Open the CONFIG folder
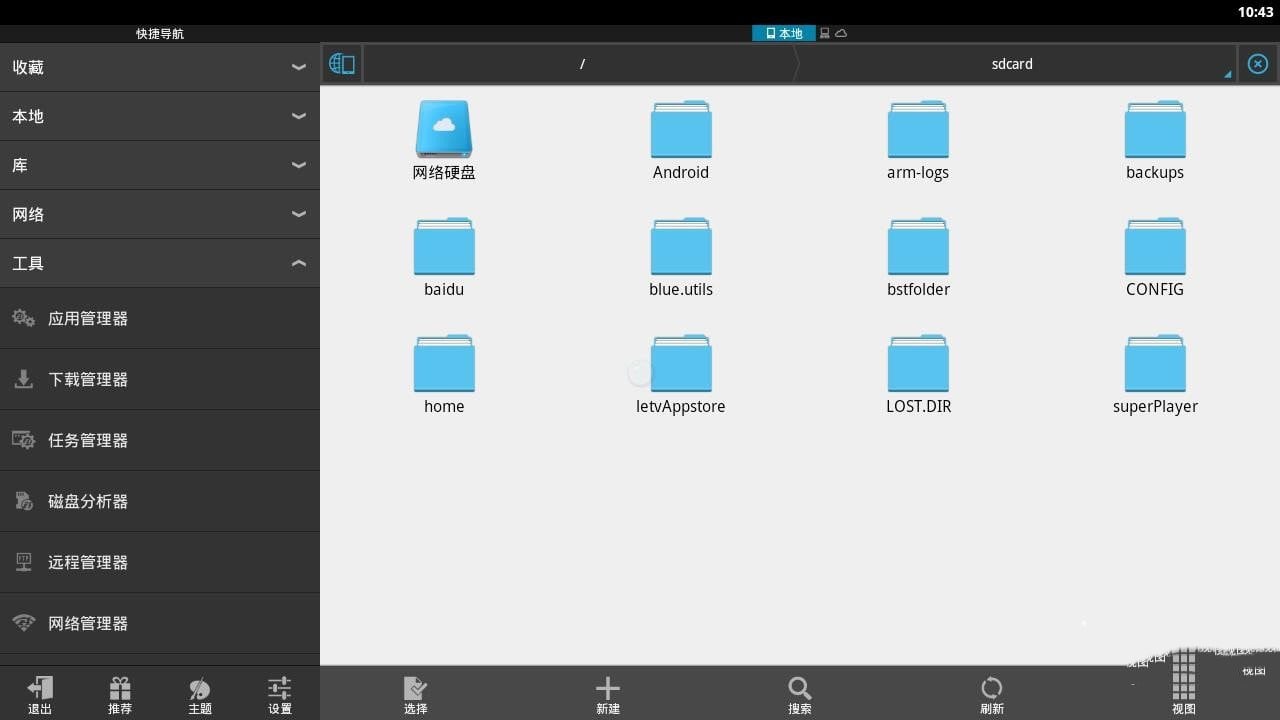The height and width of the screenshot is (720, 1280). [1155, 247]
